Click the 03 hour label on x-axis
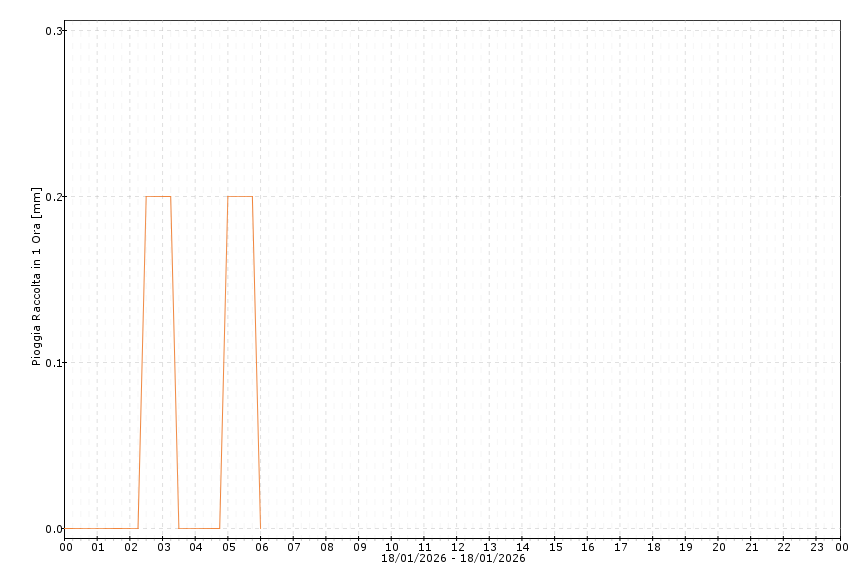Screen dimensions: 860x573 [x=163, y=547]
